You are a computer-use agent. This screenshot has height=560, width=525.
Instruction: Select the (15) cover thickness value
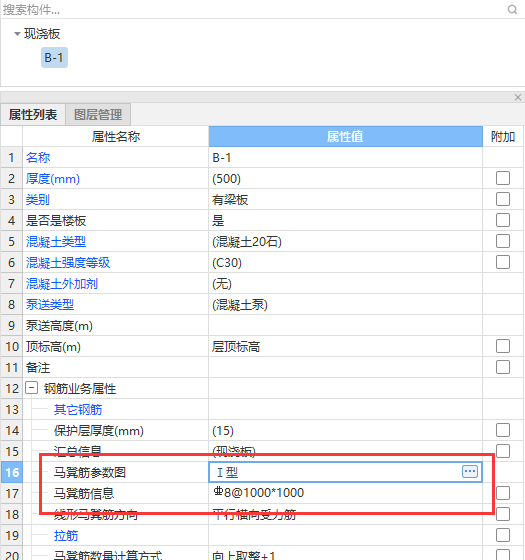click(345, 431)
